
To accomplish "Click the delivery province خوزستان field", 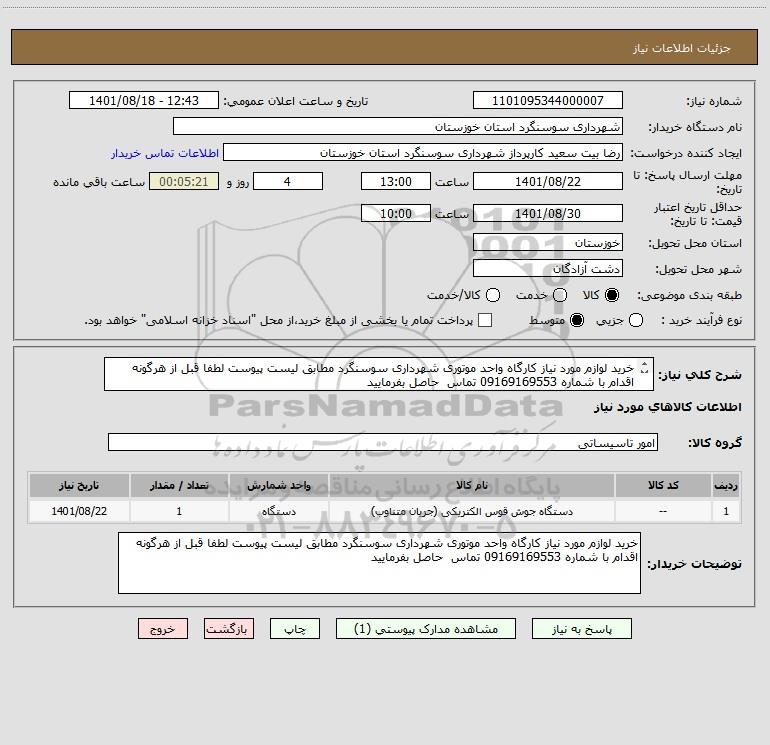I will 548,242.
